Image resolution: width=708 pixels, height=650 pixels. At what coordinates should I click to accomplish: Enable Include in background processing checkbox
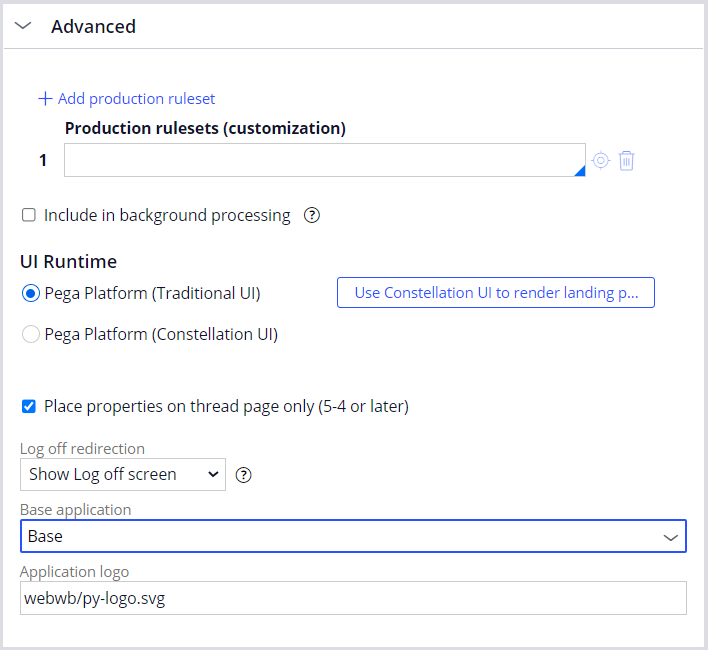click(29, 215)
